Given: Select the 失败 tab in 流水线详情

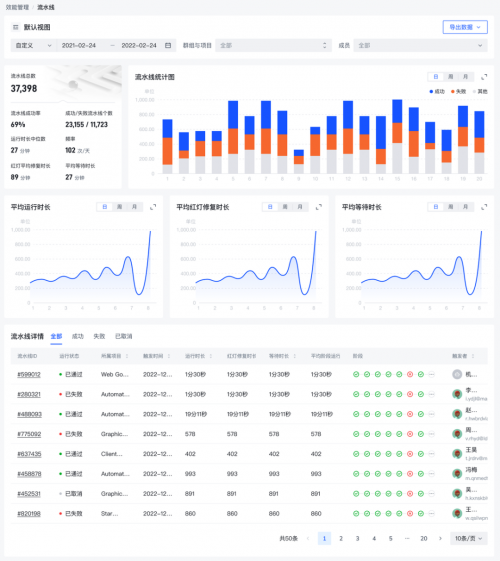Looking at the screenshot, I should (x=99, y=336).
